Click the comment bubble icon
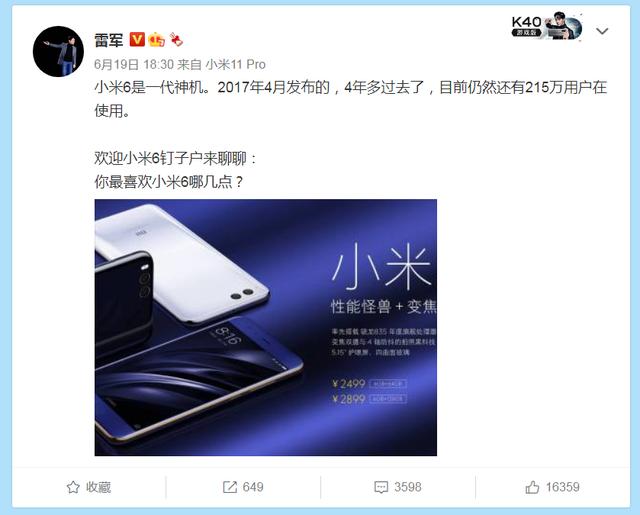This screenshot has width=640, height=515. point(381,487)
